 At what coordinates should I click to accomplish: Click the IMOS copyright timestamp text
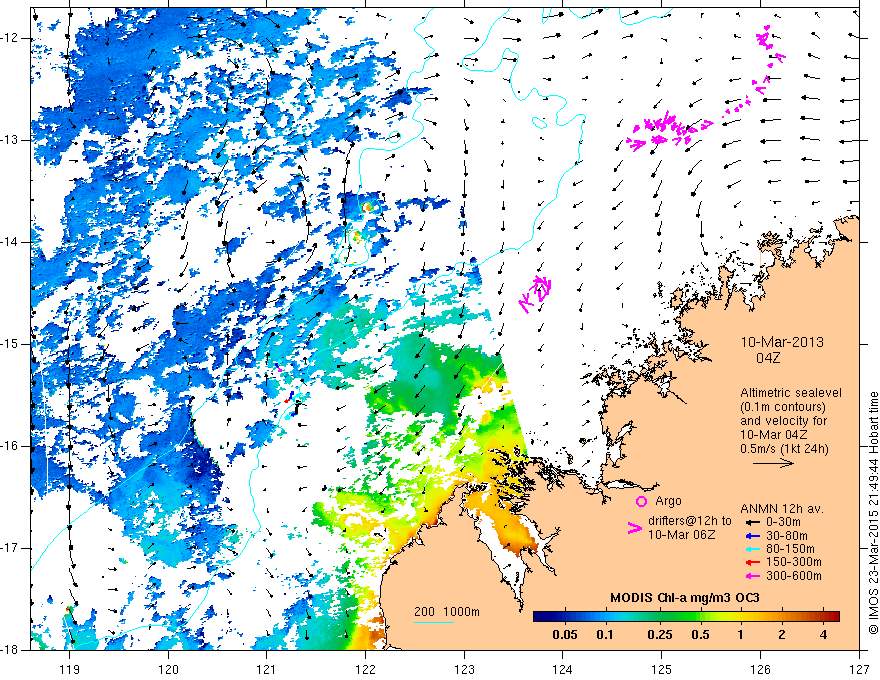point(873,514)
